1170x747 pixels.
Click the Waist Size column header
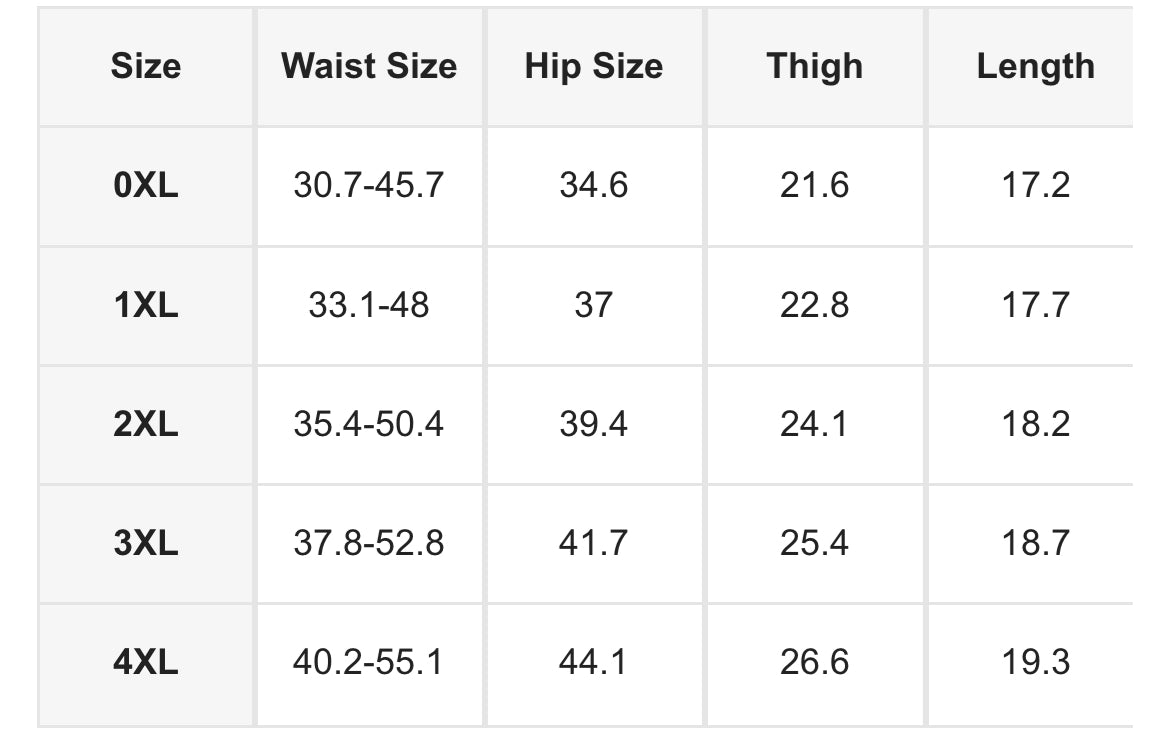[x=369, y=66]
